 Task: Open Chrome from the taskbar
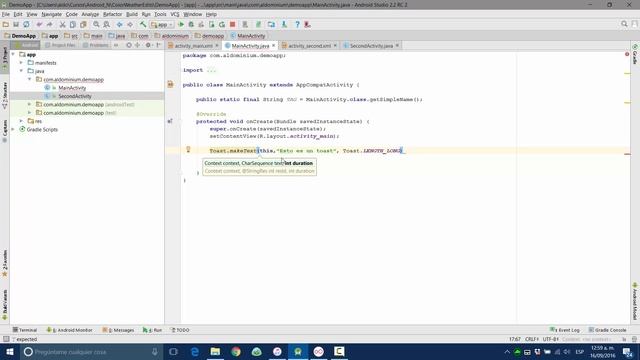point(236,351)
